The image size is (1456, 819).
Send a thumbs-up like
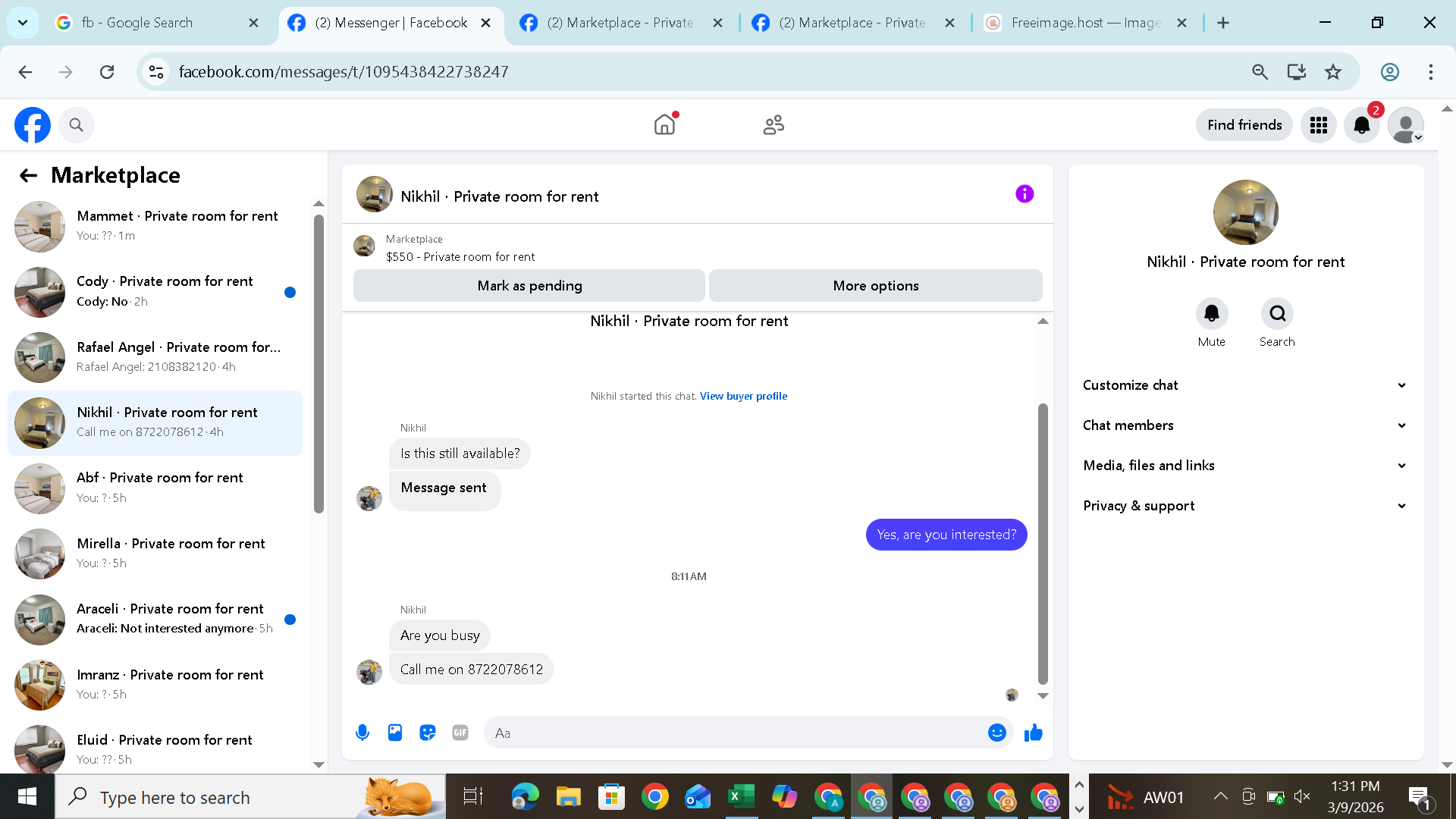click(x=1033, y=733)
